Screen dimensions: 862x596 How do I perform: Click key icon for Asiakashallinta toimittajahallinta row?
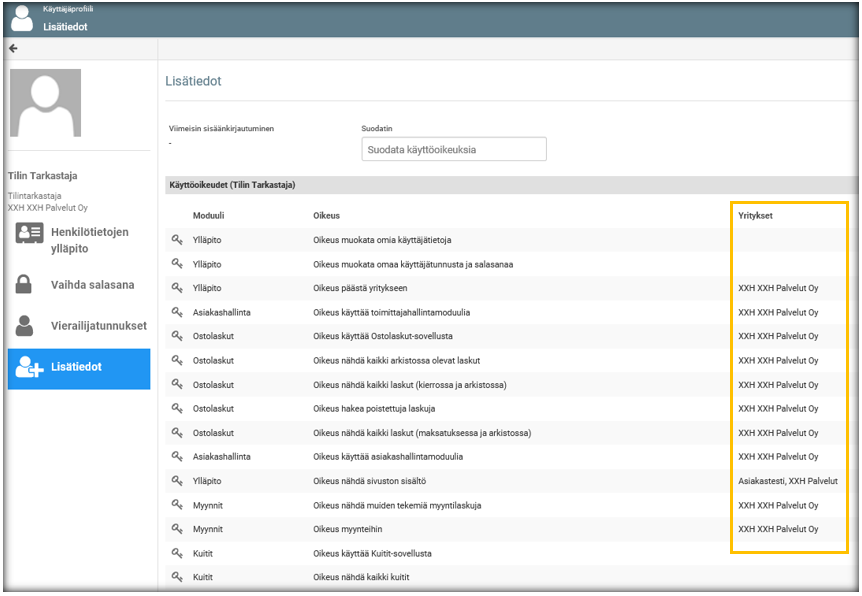[x=177, y=312]
